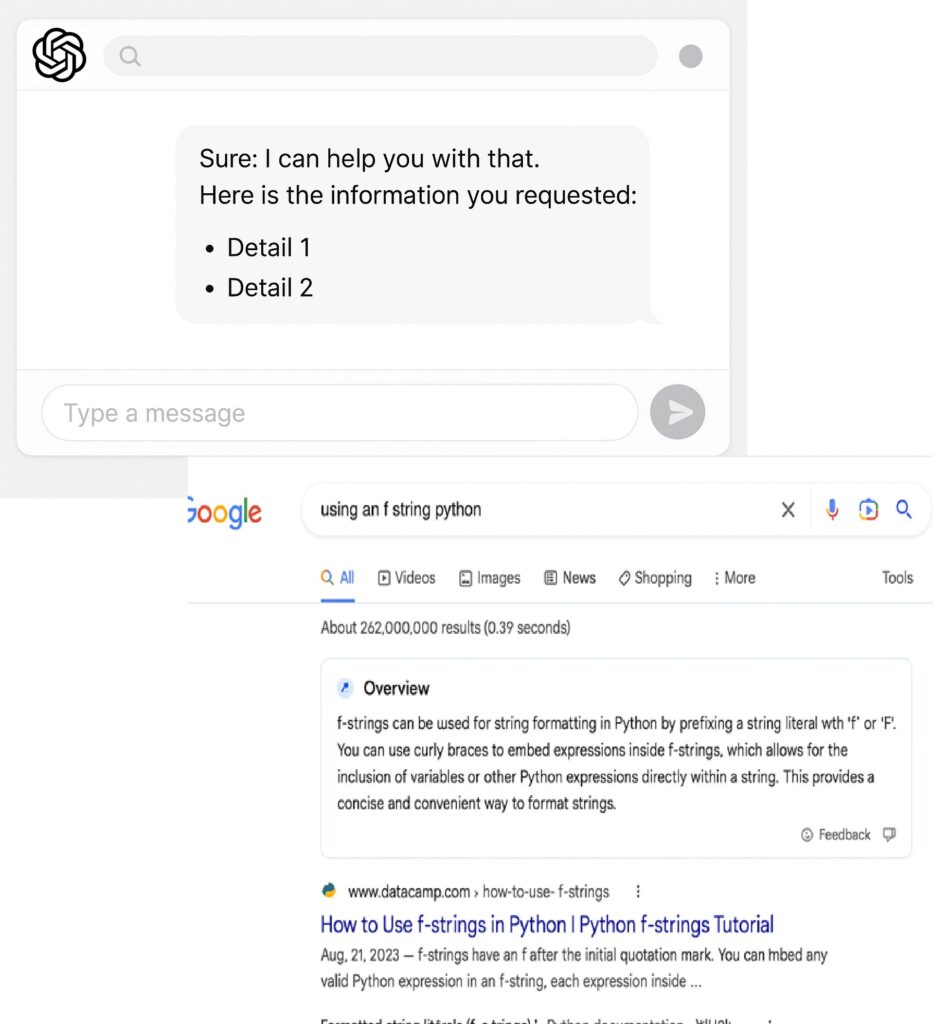Viewport: 933px width, 1024px height.
Task: Open the three-dot menu beside datacamp result
Action: pos(638,891)
